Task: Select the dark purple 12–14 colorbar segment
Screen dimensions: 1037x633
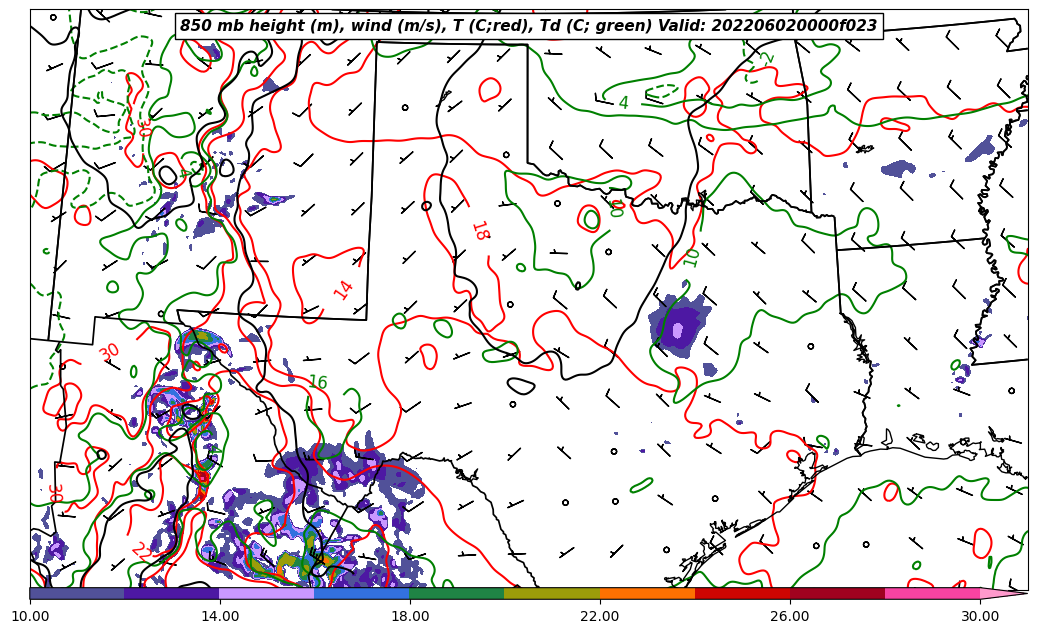Action: pyautogui.click(x=172, y=593)
